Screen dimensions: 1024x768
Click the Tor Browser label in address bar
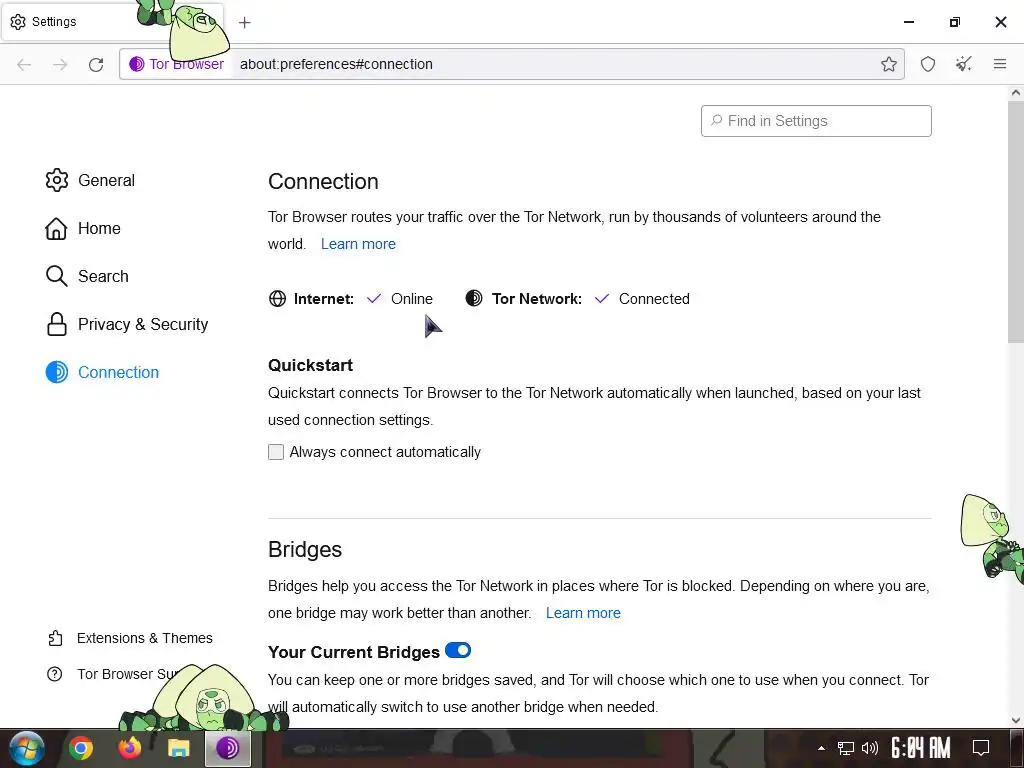click(x=186, y=64)
